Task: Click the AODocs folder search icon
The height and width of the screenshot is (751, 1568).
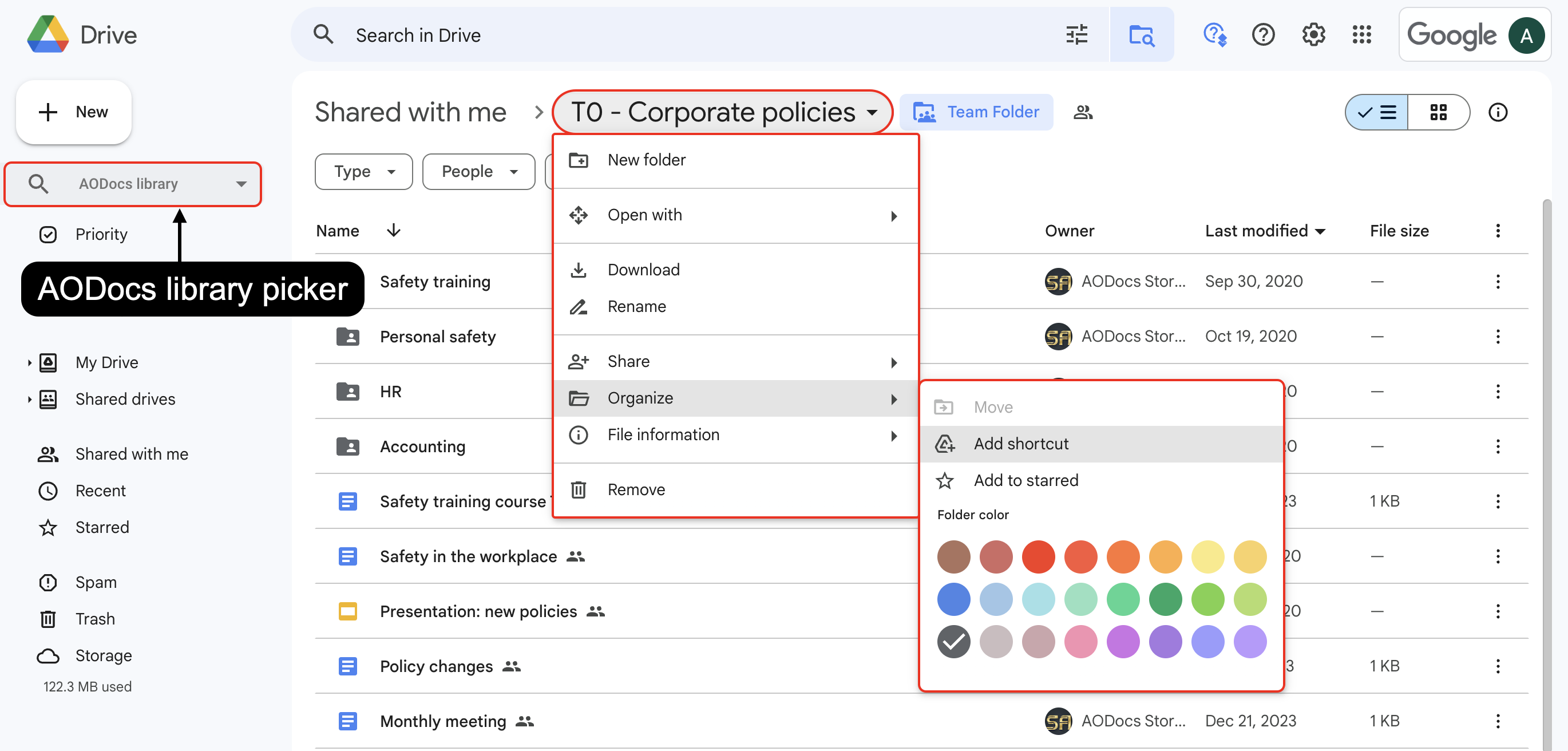Action: [x=1141, y=35]
